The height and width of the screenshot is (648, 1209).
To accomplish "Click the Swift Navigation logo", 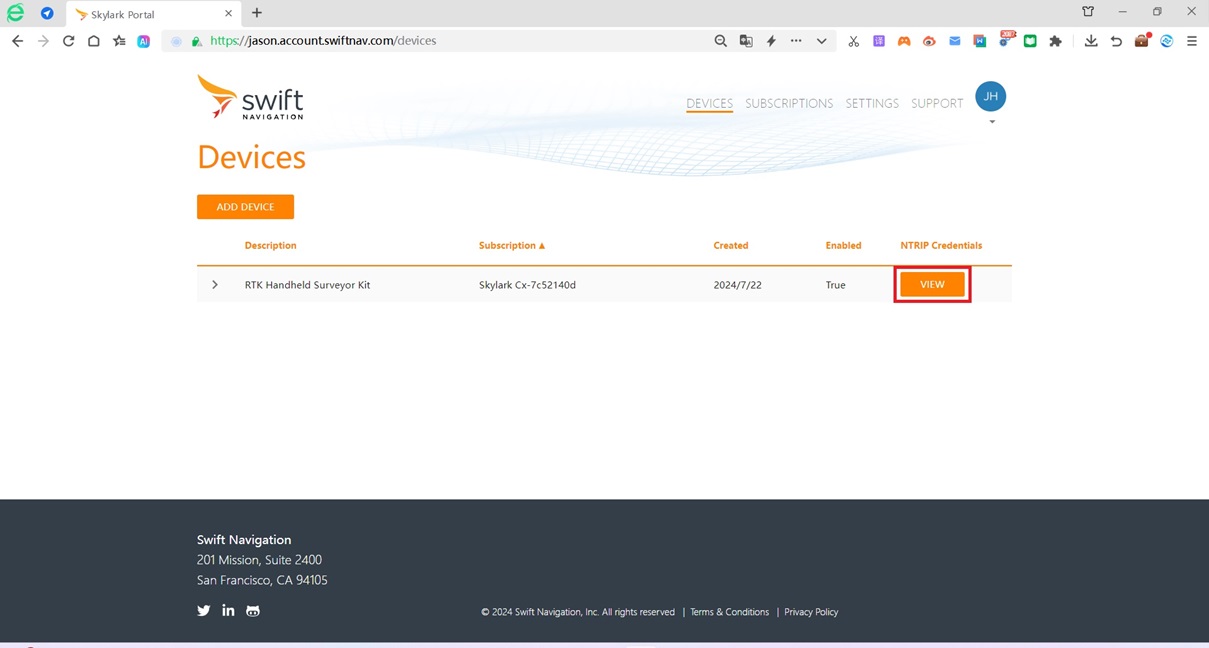I will click(250, 97).
